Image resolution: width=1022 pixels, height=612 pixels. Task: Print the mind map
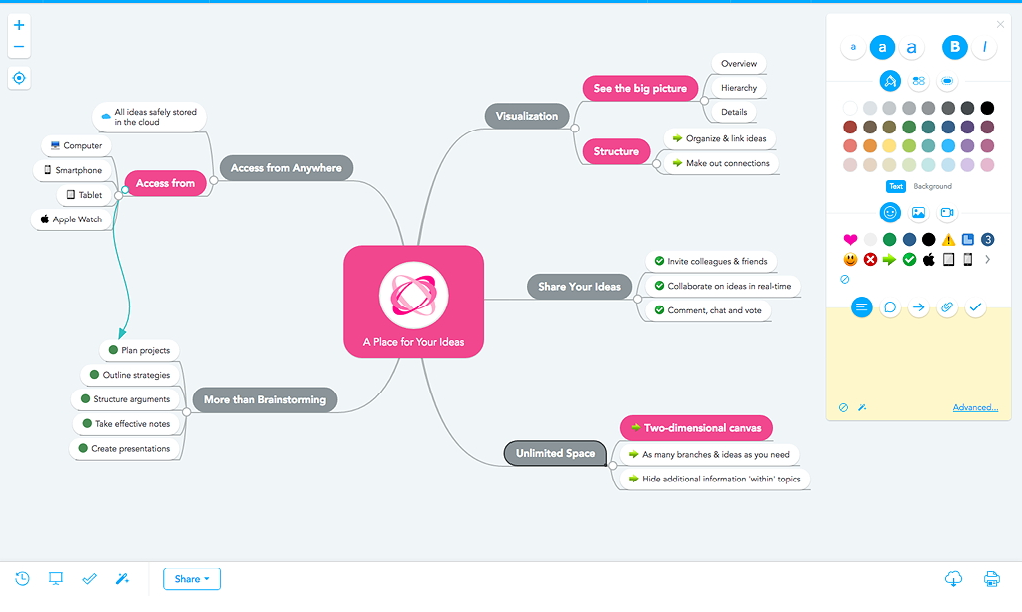tap(991, 578)
